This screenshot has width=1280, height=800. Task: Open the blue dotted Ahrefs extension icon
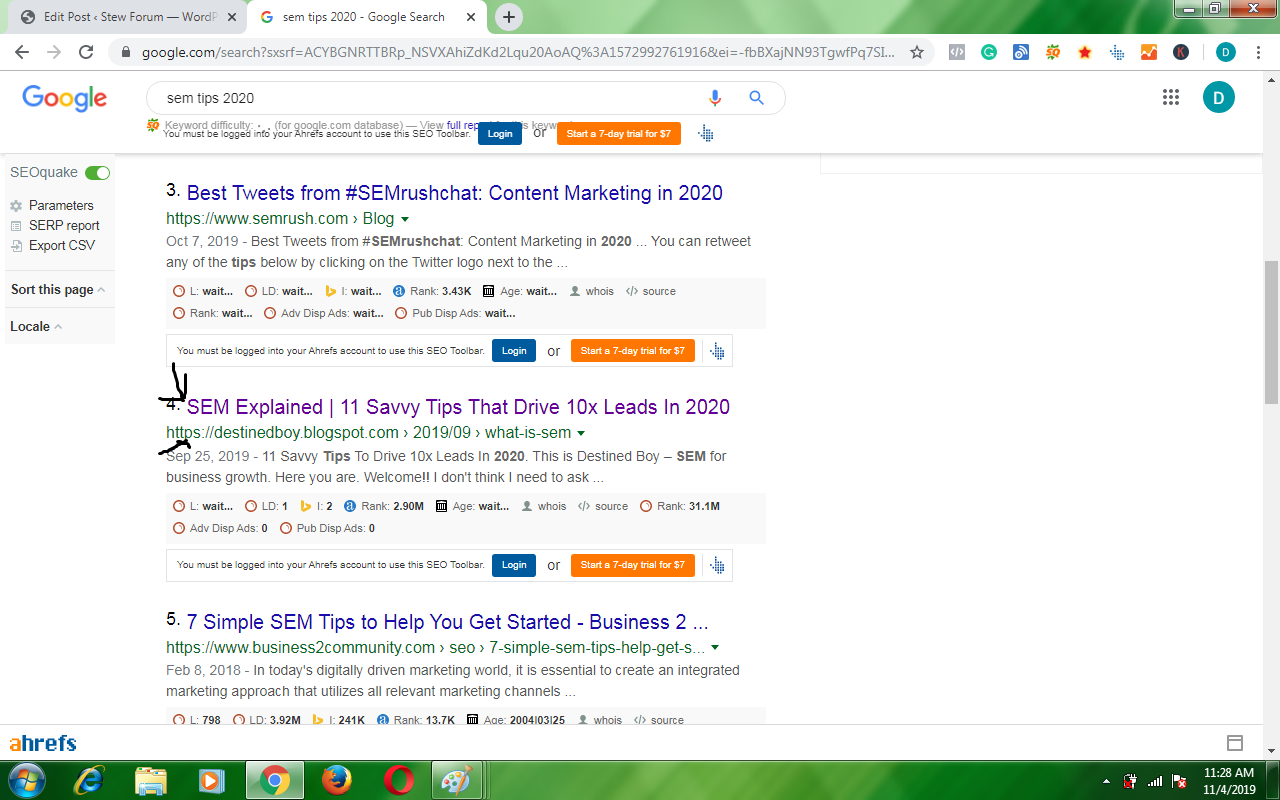point(1117,52)
